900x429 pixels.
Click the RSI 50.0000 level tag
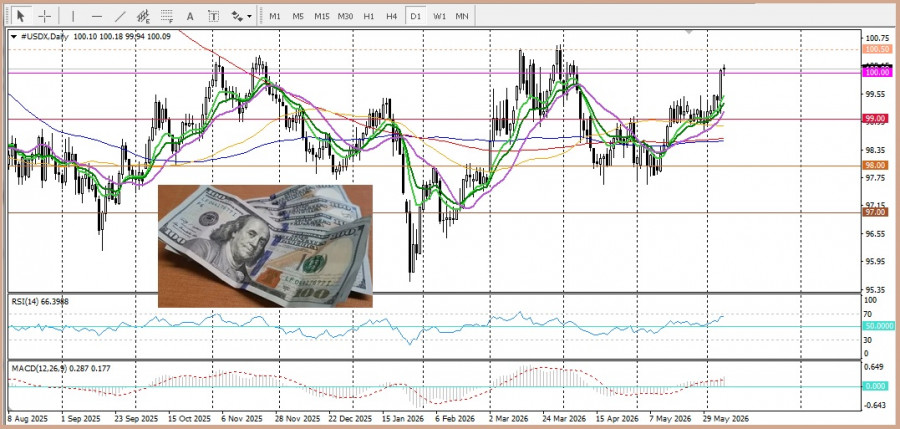click(x=879, y=326)
